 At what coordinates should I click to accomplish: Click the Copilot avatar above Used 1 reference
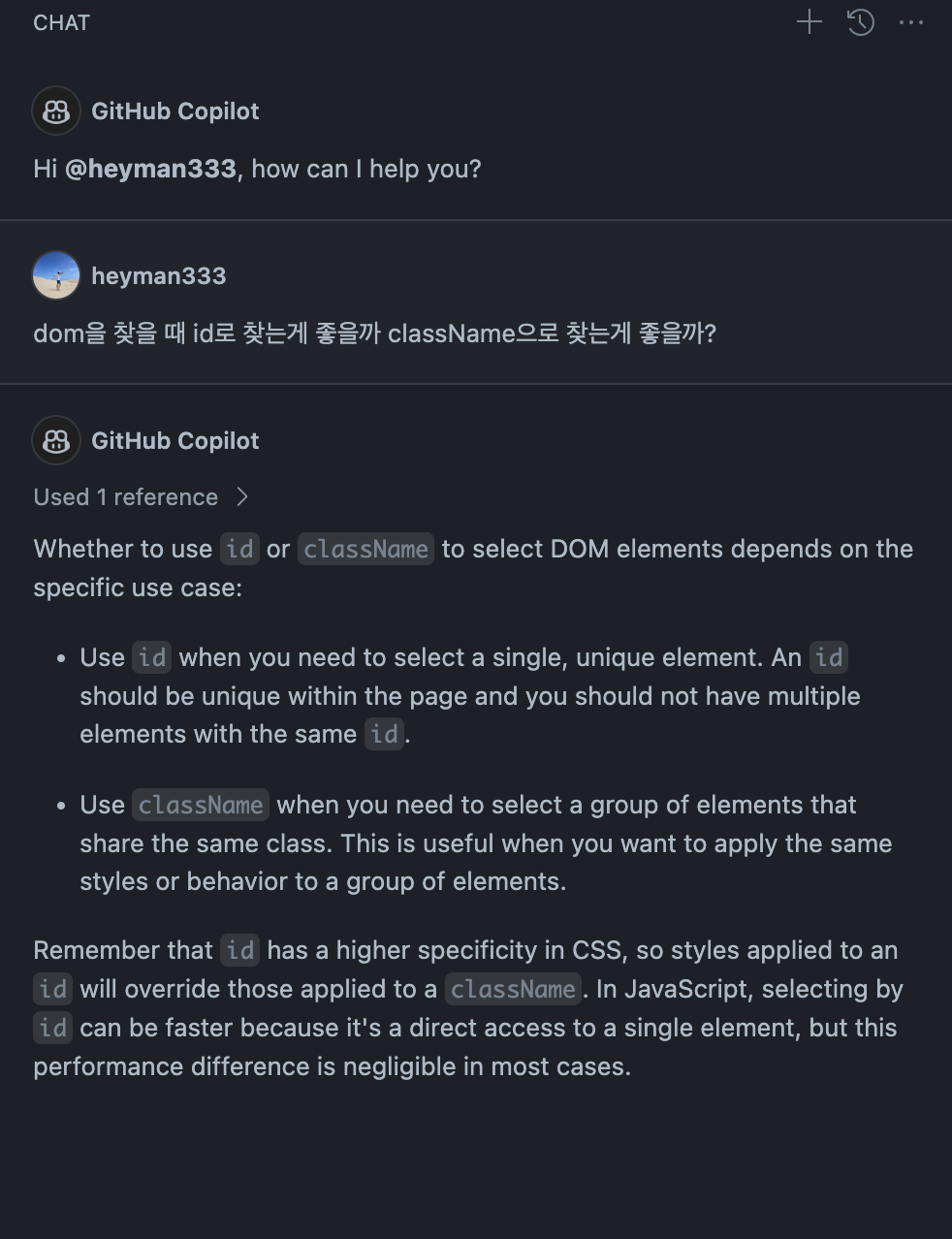pyautogui.click(x=56, y=441)
